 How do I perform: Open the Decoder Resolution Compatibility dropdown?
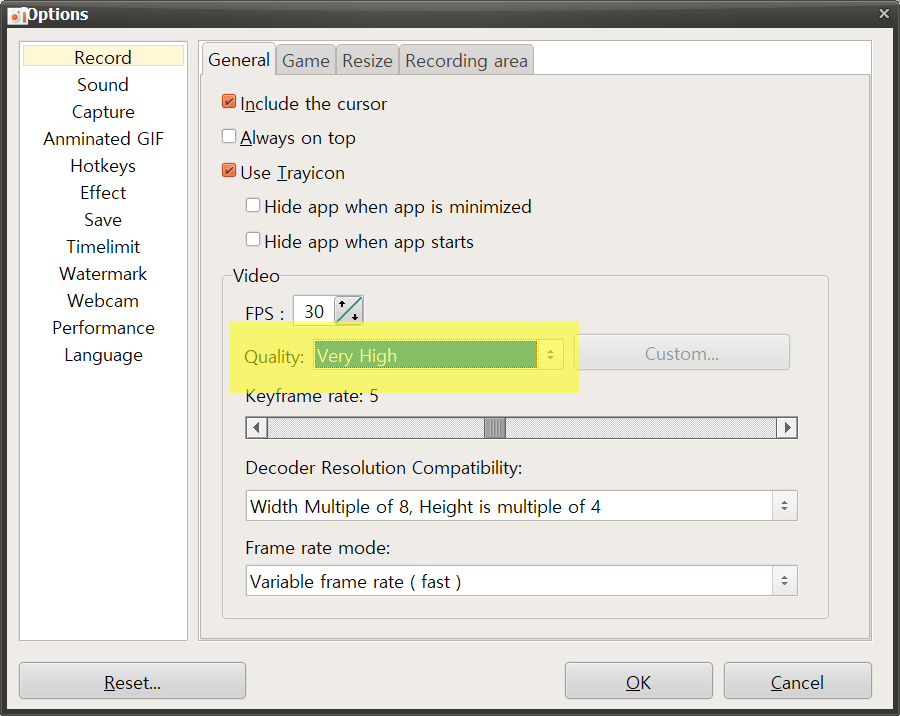(x=521, y=506)
